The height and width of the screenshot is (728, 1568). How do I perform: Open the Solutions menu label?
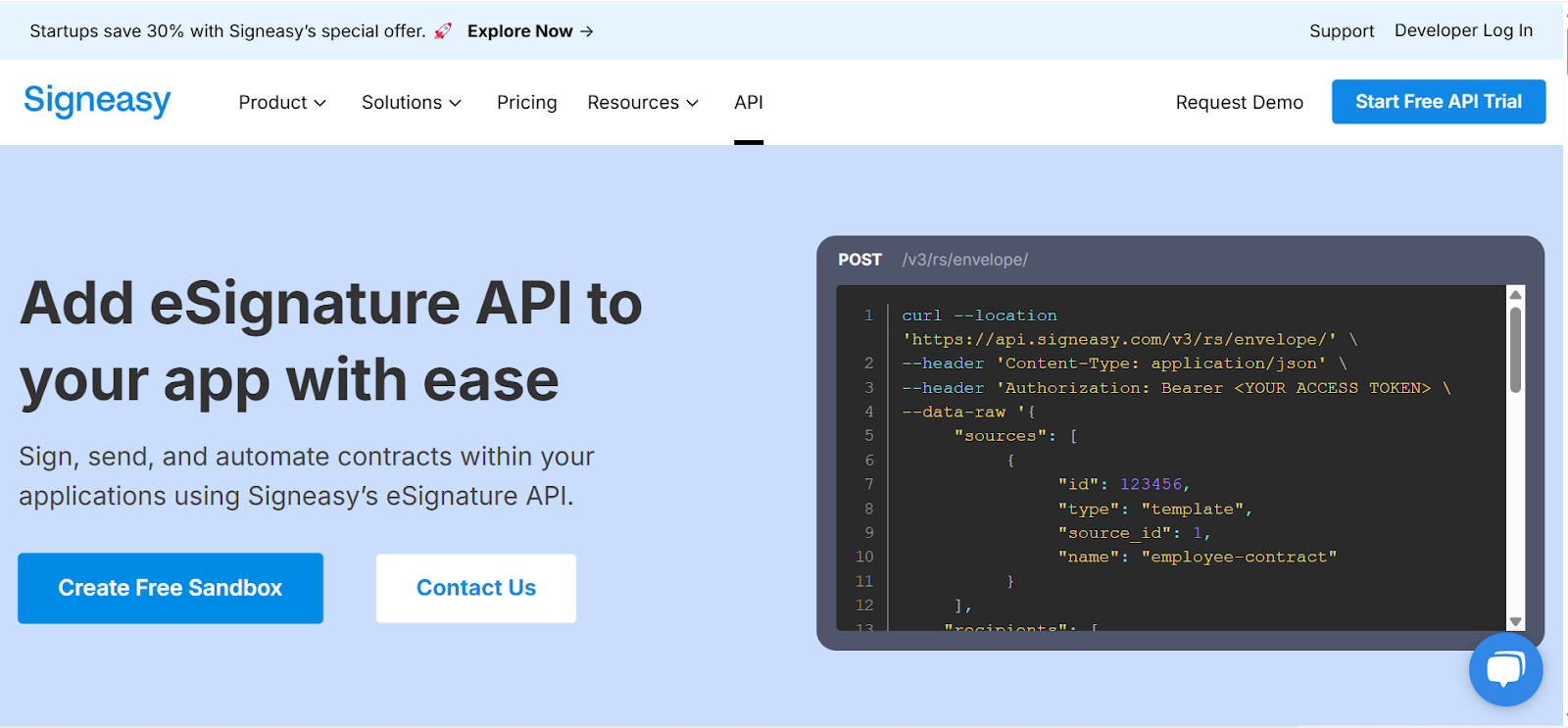(x=402, y=102)
